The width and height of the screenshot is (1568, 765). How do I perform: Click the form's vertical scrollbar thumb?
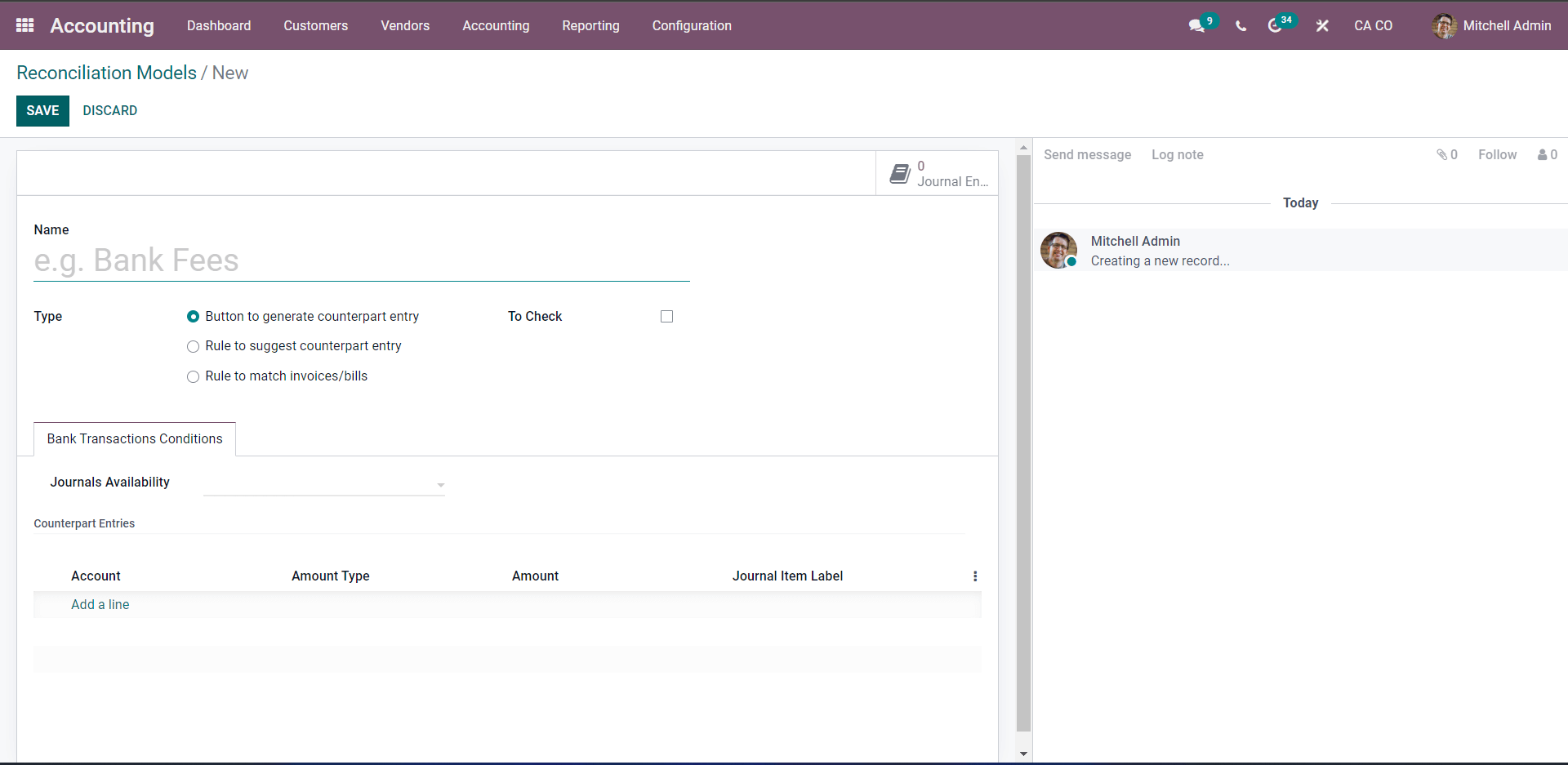pos(1023,443)
